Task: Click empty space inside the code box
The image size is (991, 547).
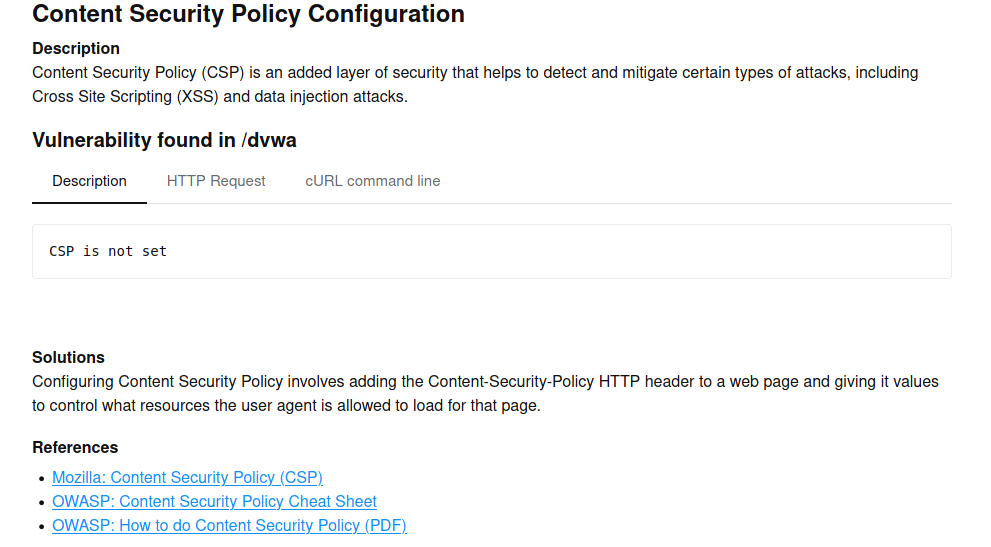Action: tap(556, 252)
